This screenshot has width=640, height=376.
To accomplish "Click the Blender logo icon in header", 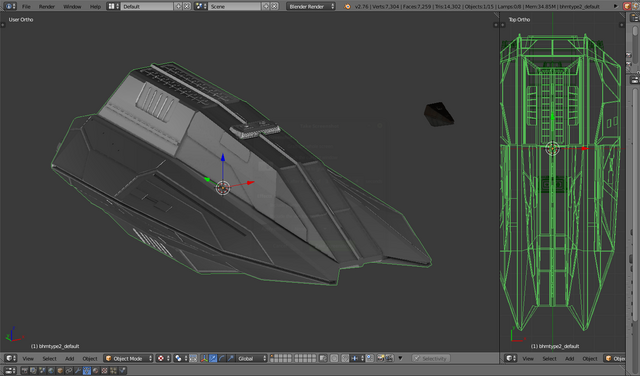I will (347, 7).
